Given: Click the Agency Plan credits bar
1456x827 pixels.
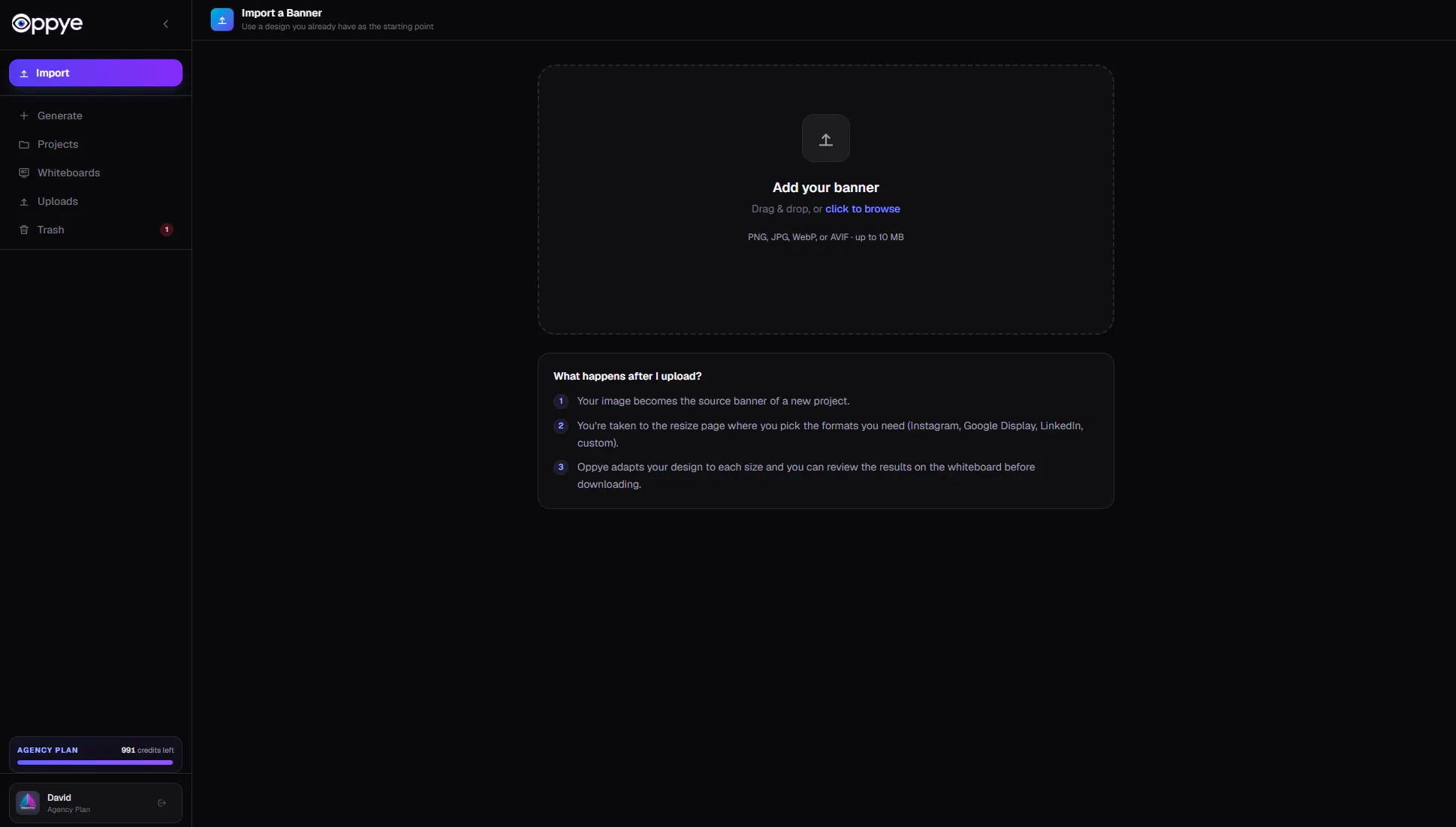Looking at the screenshot, I should tap(95, 762).
